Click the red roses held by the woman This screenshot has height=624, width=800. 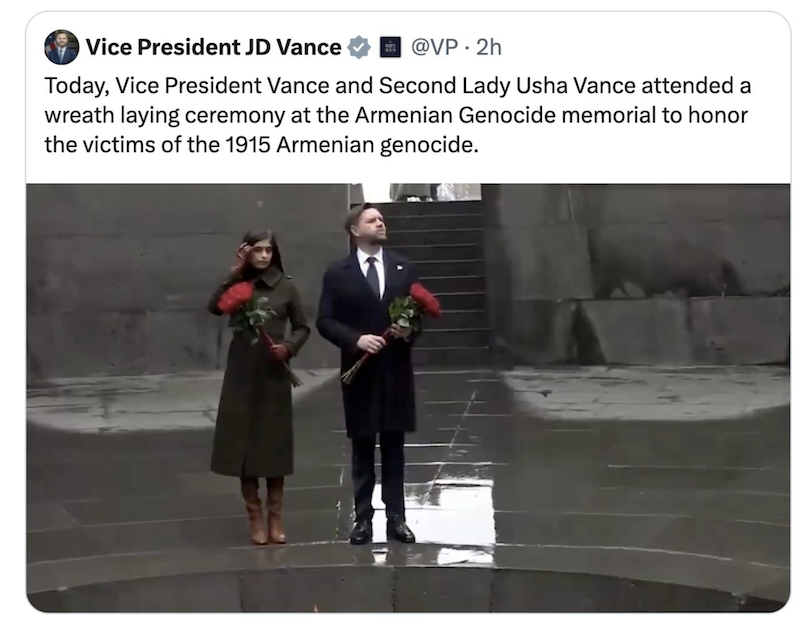click(x=237, y=296)
